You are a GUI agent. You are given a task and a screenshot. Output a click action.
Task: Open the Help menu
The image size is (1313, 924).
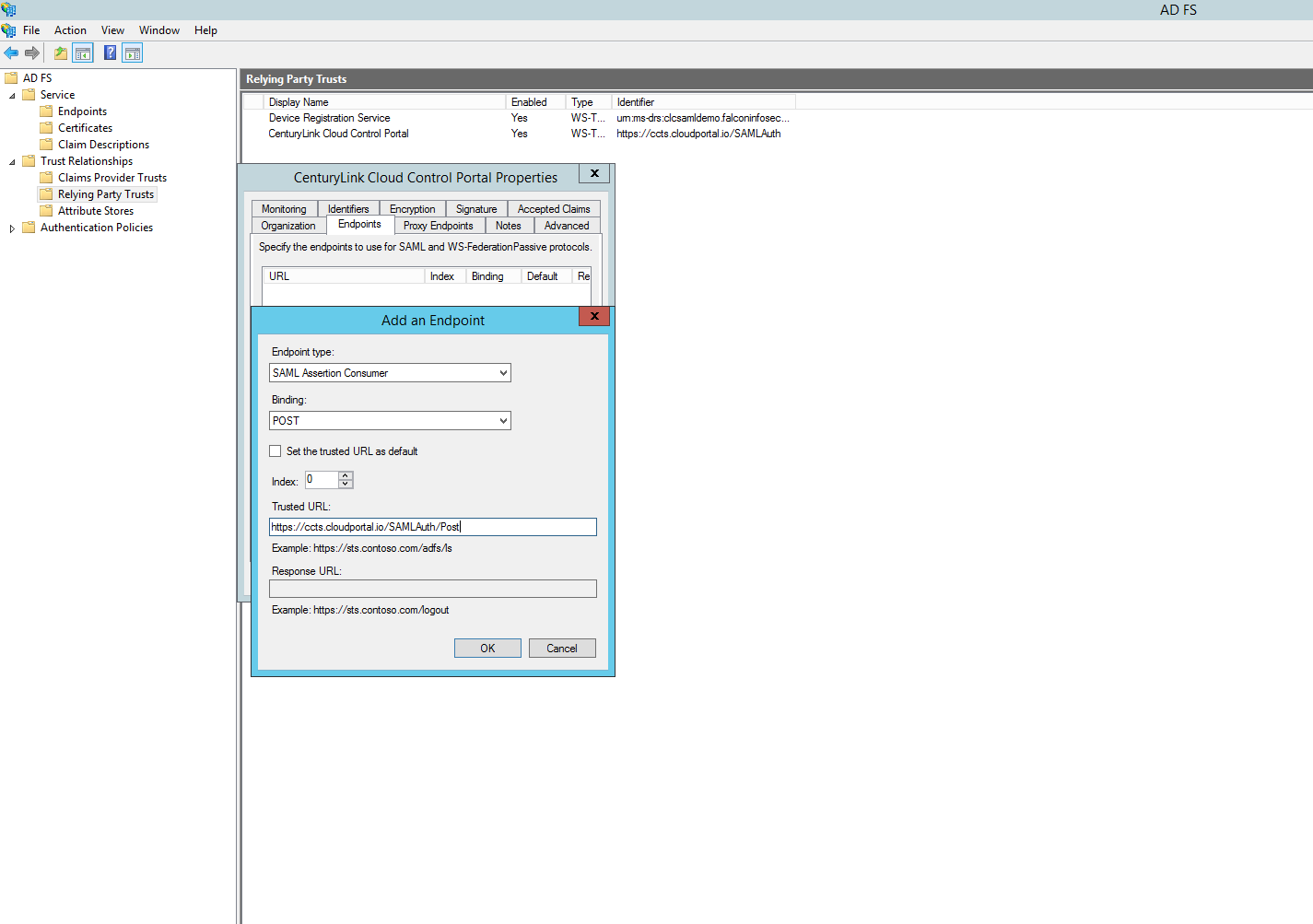point(205,30)
